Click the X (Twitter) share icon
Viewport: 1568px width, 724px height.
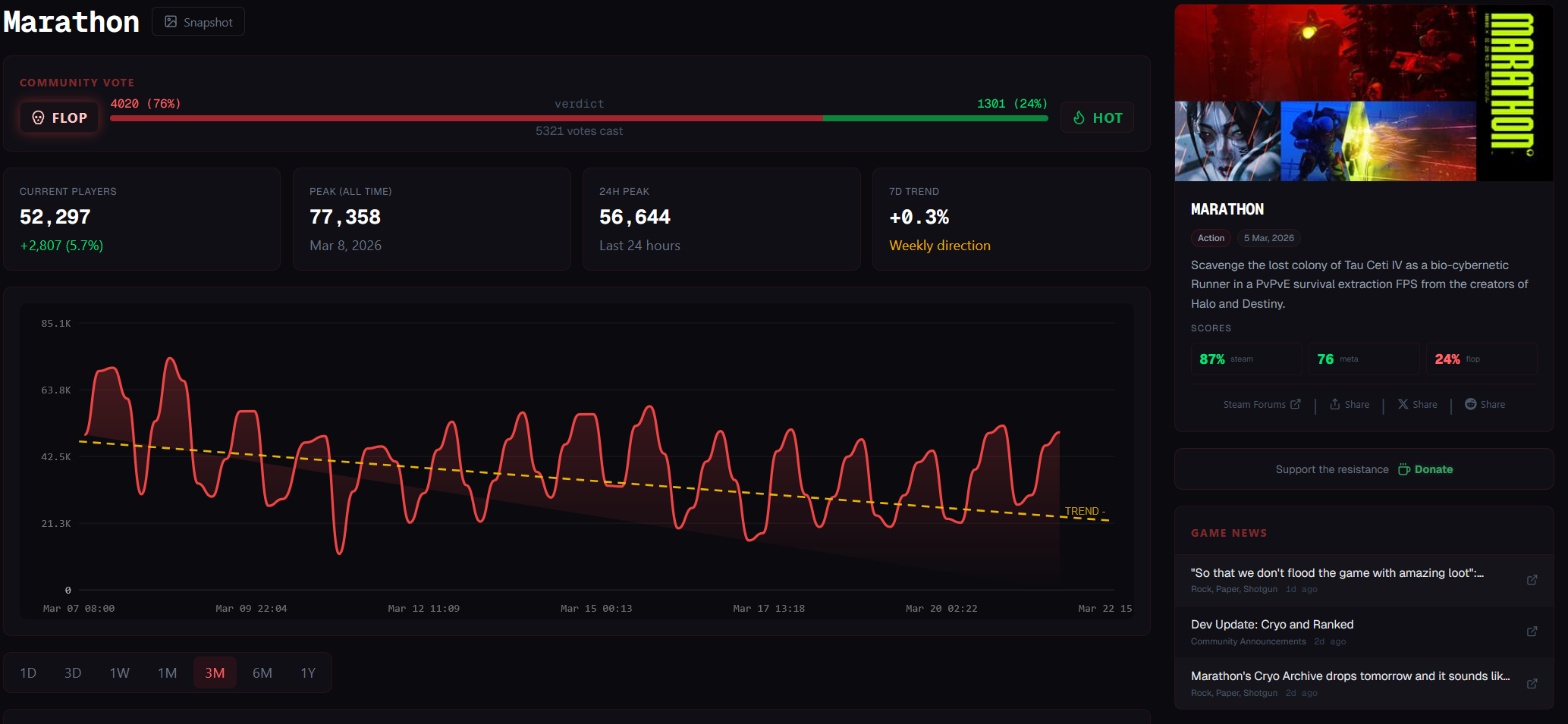coord(1403,404)
